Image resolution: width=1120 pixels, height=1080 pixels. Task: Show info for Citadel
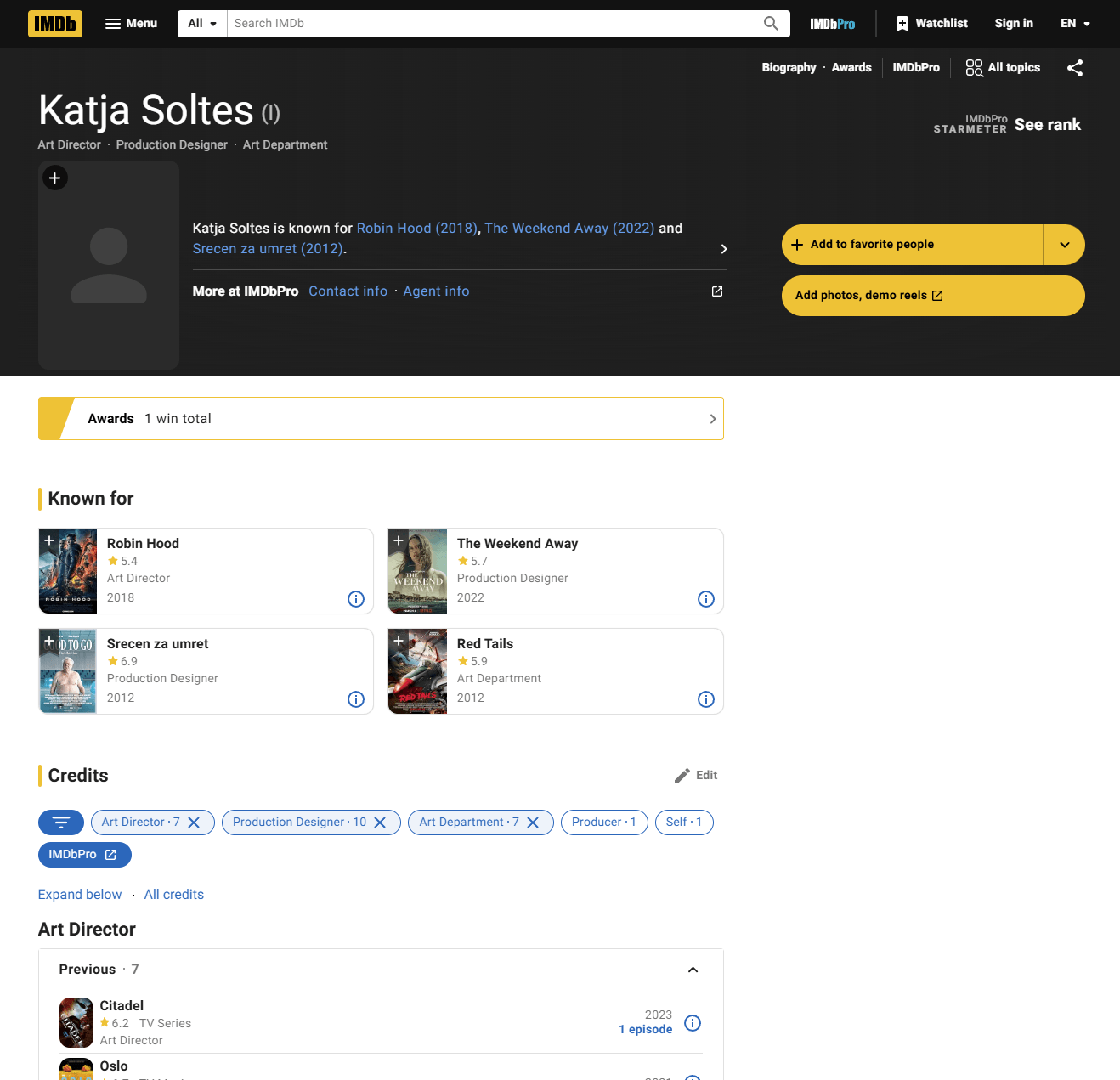point(693,1023)
